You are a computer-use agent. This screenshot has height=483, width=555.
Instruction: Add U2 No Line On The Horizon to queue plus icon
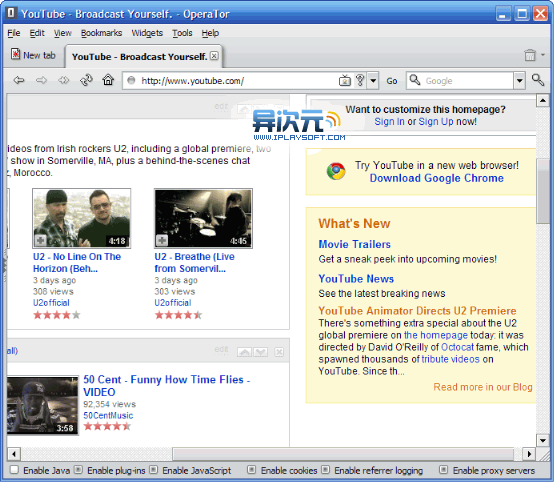point(40,241)
